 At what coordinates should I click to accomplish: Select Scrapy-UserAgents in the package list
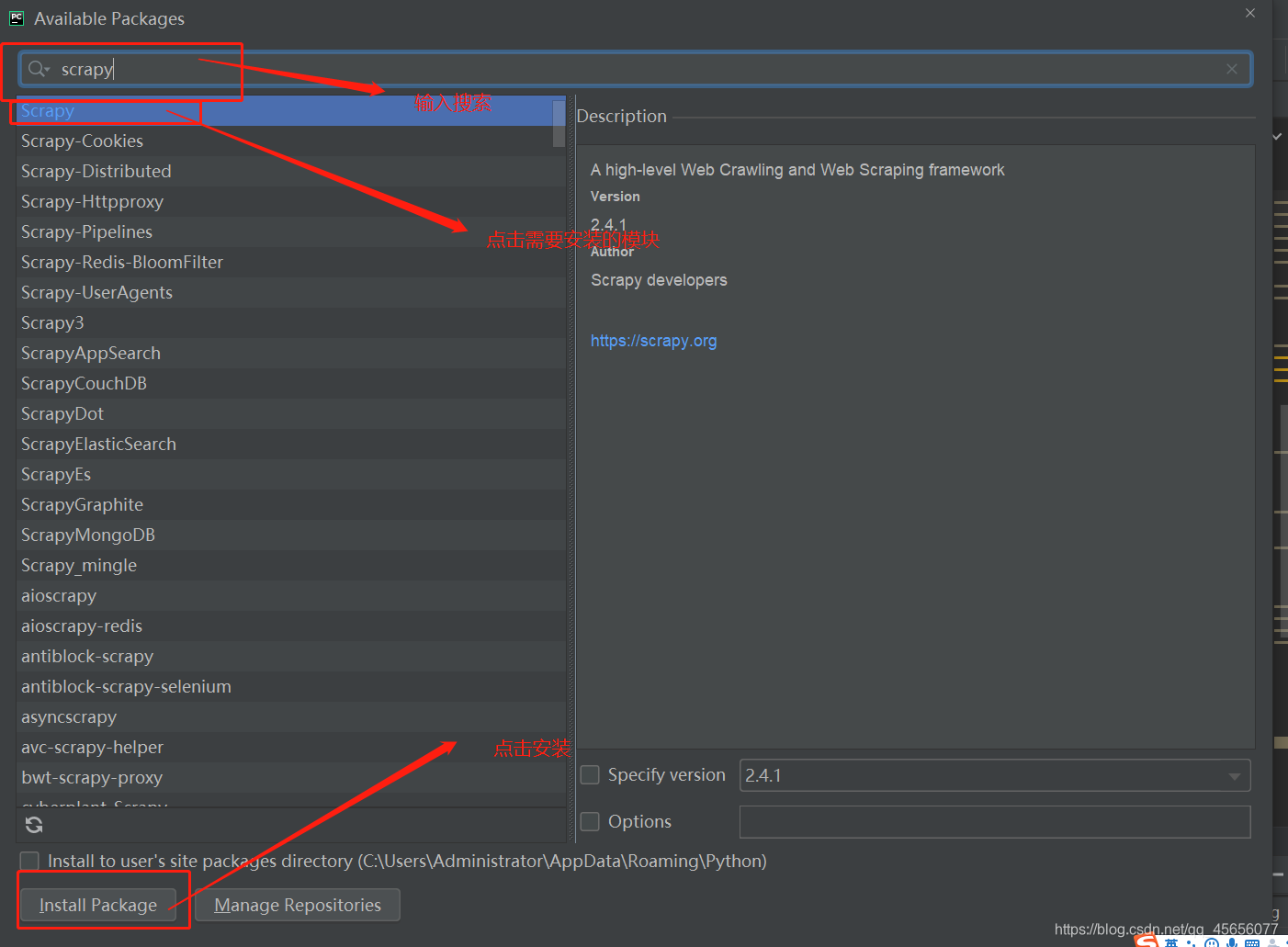(x=290, y=292)
